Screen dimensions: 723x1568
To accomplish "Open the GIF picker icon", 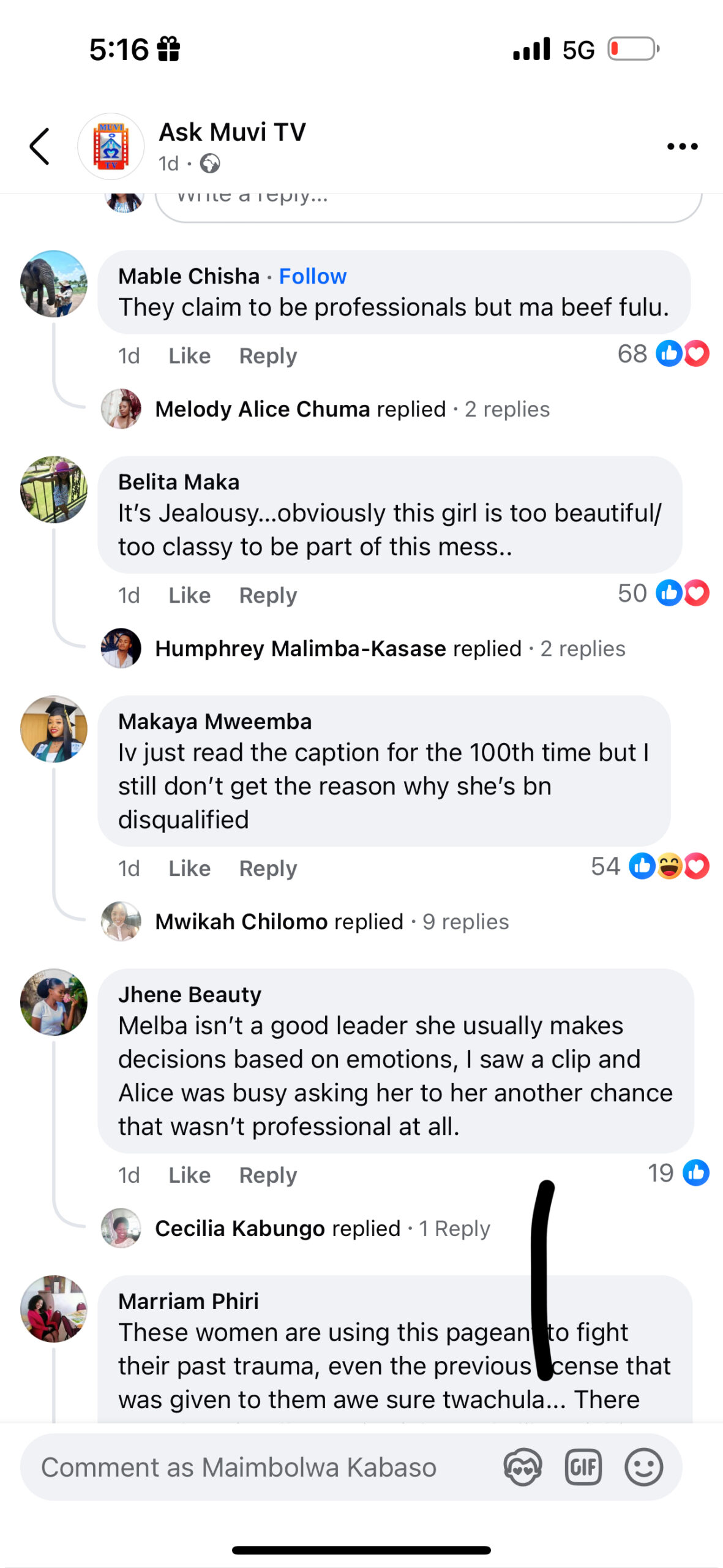I will coord(583,1467).
